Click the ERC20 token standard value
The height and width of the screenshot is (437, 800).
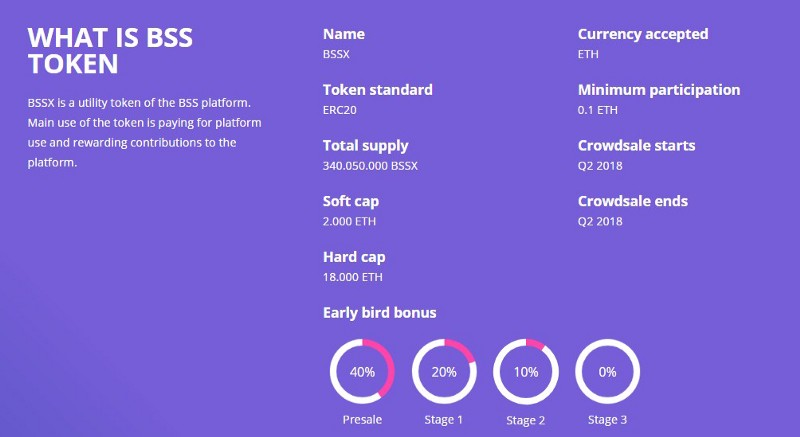click(x=340, y=110)
